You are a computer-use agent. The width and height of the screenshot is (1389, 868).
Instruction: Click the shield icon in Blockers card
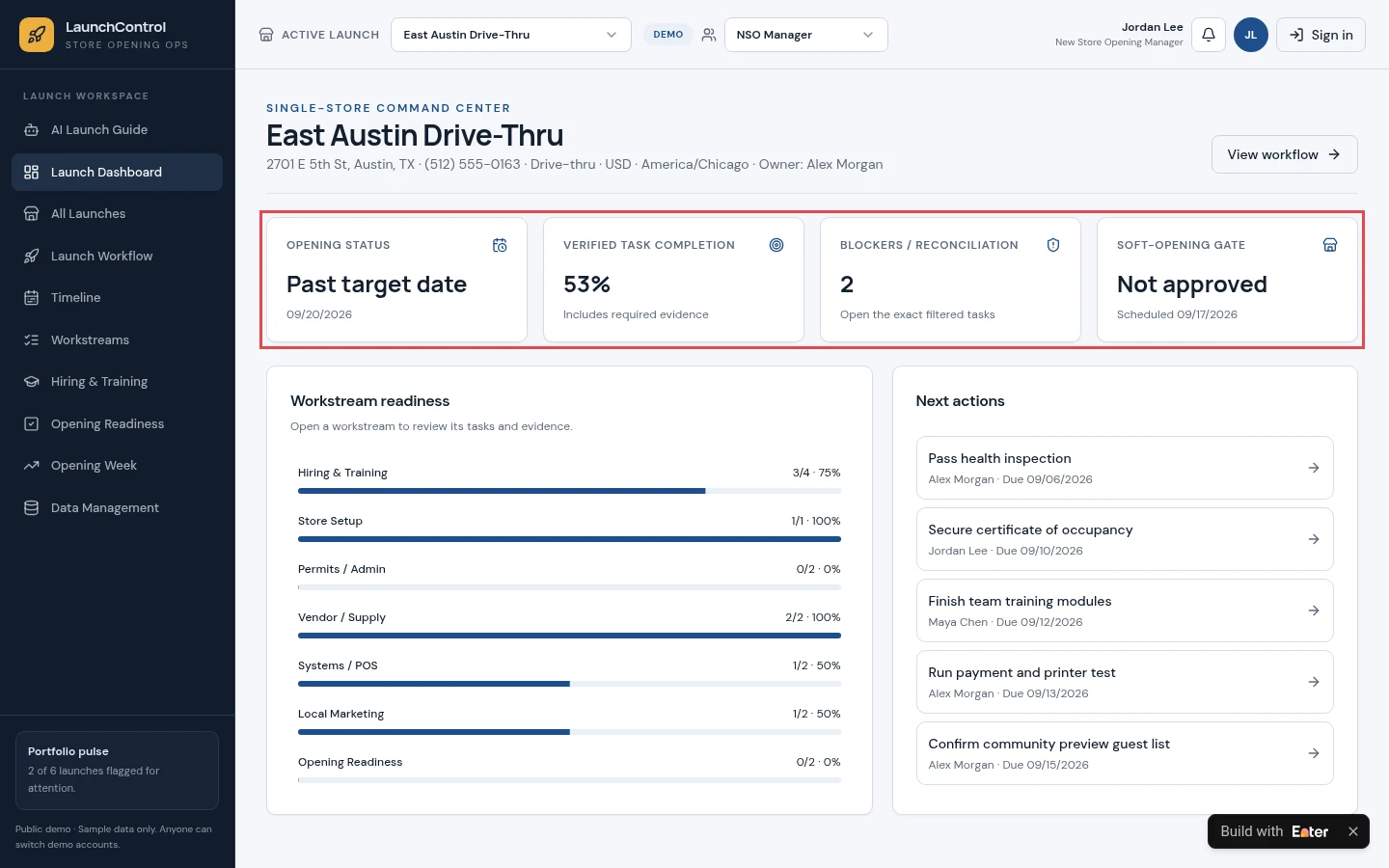(1053, 245)
